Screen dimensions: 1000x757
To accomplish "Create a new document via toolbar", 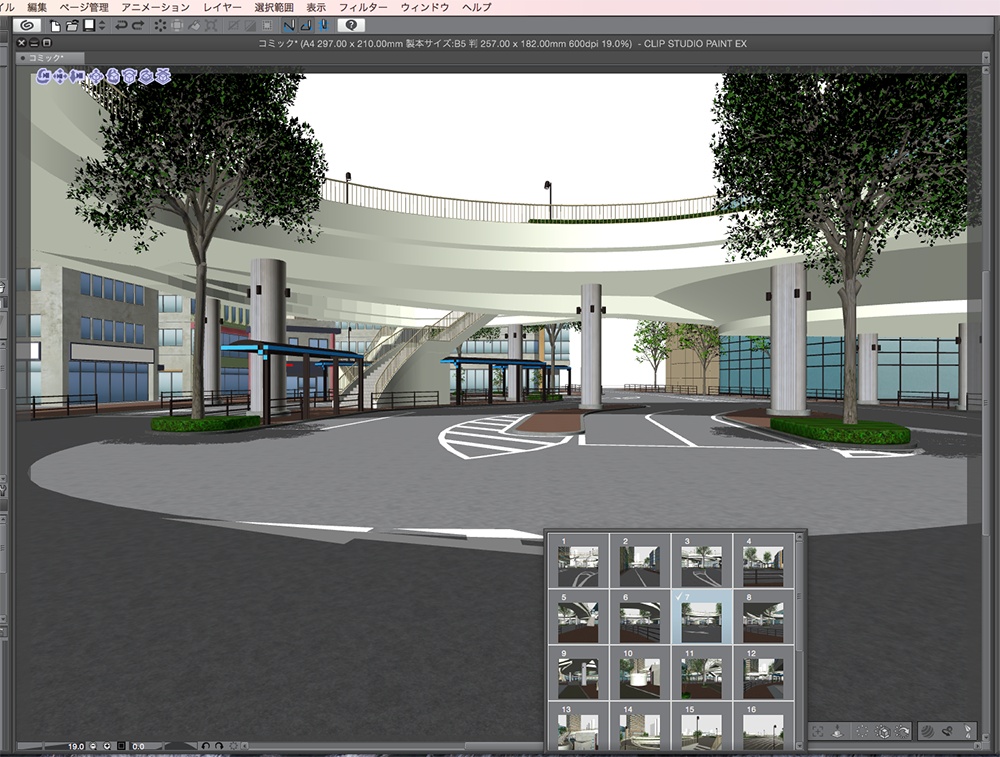I will click(x=55, y=26).
